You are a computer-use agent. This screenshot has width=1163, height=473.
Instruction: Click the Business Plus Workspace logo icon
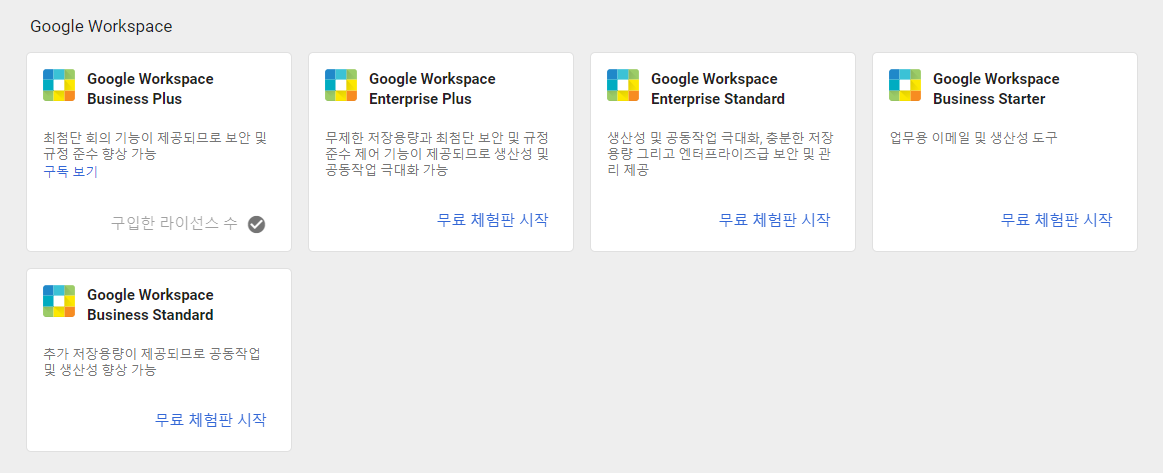(59, 85)
